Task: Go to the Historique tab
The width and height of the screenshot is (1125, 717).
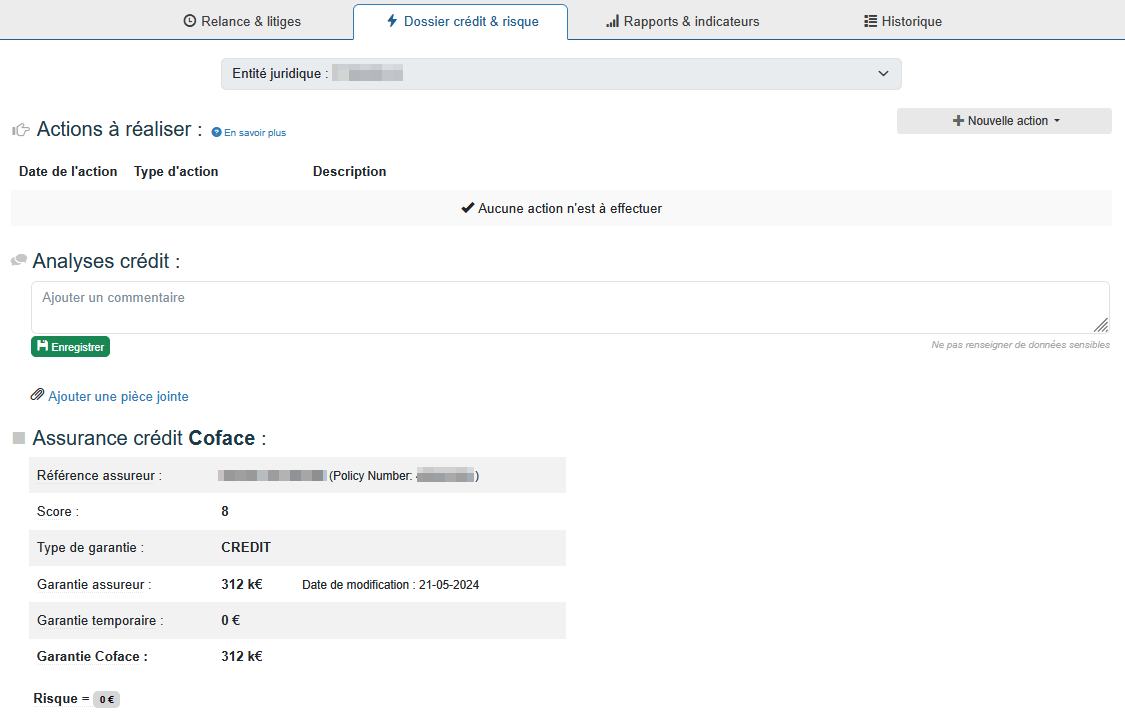Action: (911, 21)
